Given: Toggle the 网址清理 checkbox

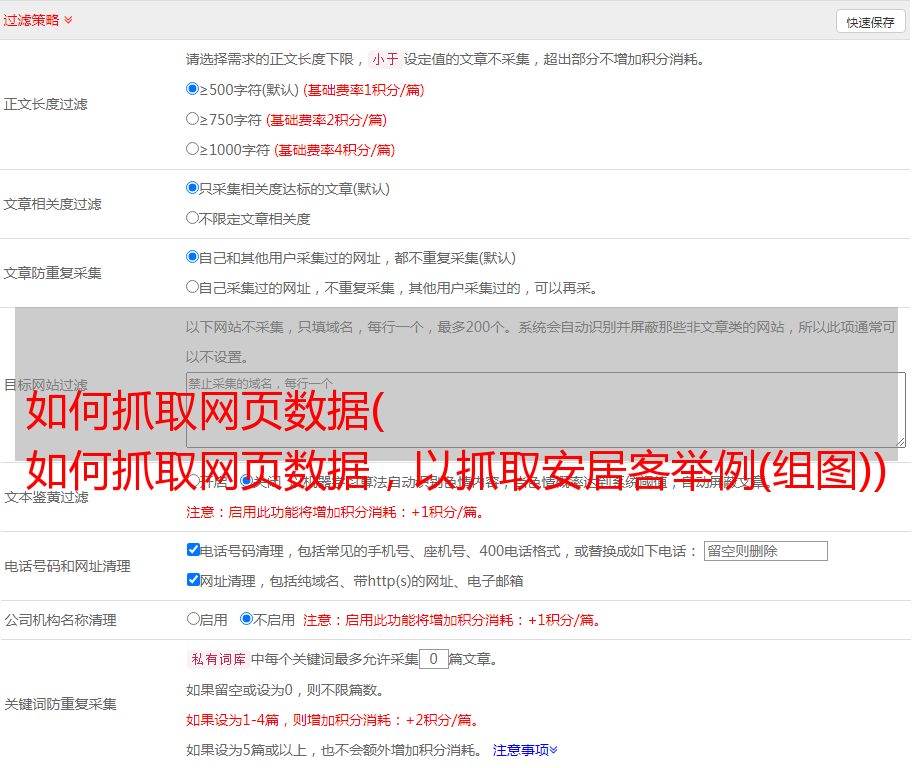Looking at the screenshot, I should coord(193,580).
